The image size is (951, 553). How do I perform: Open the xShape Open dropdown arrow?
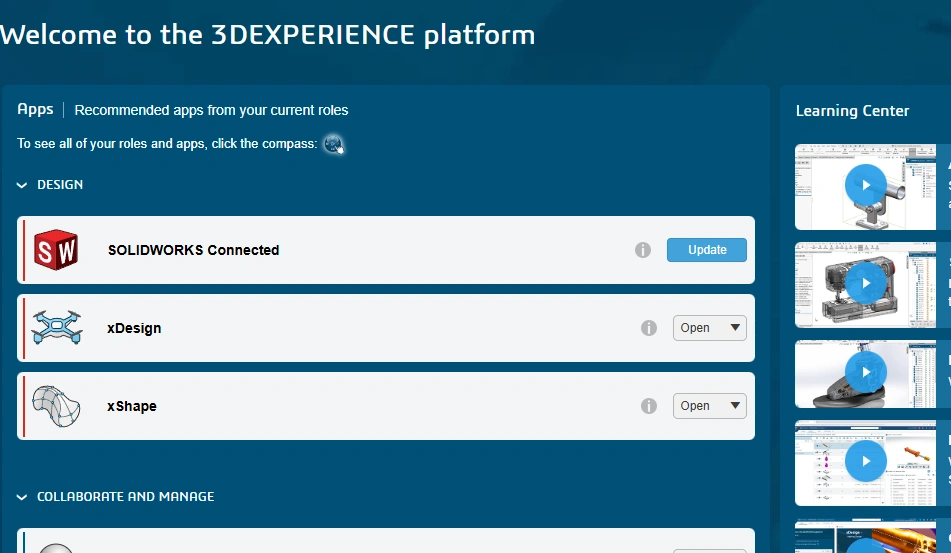click(735, 406)
